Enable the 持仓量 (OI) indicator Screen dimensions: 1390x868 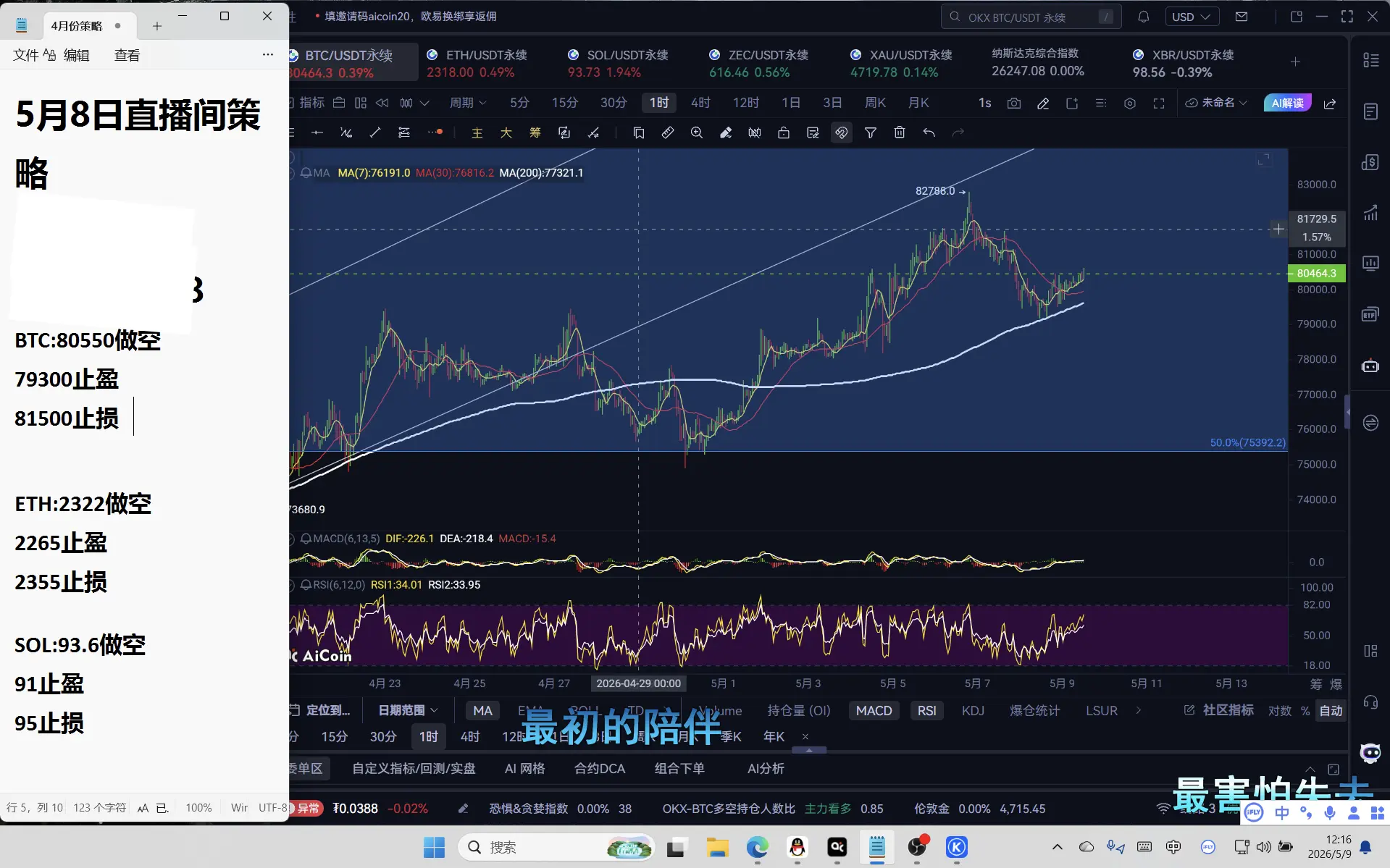799,711
